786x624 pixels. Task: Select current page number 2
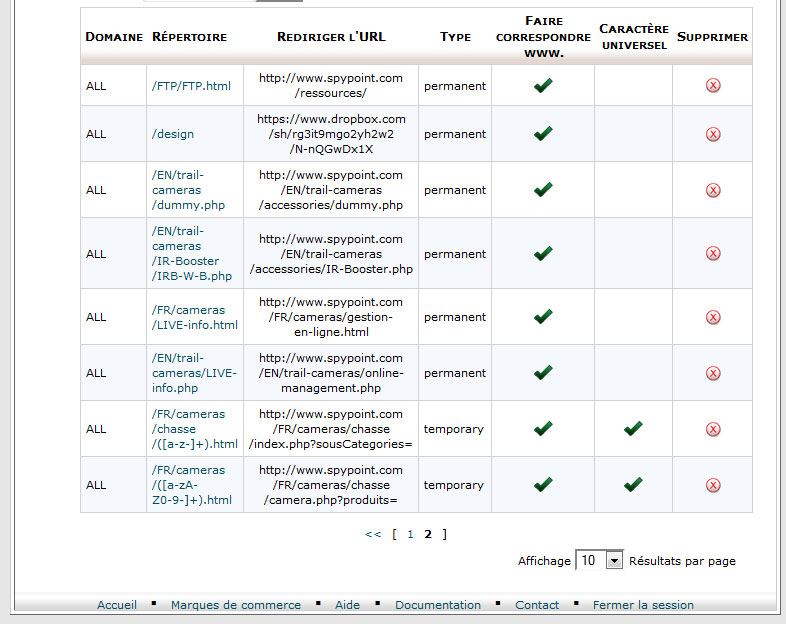pos(428,534)
